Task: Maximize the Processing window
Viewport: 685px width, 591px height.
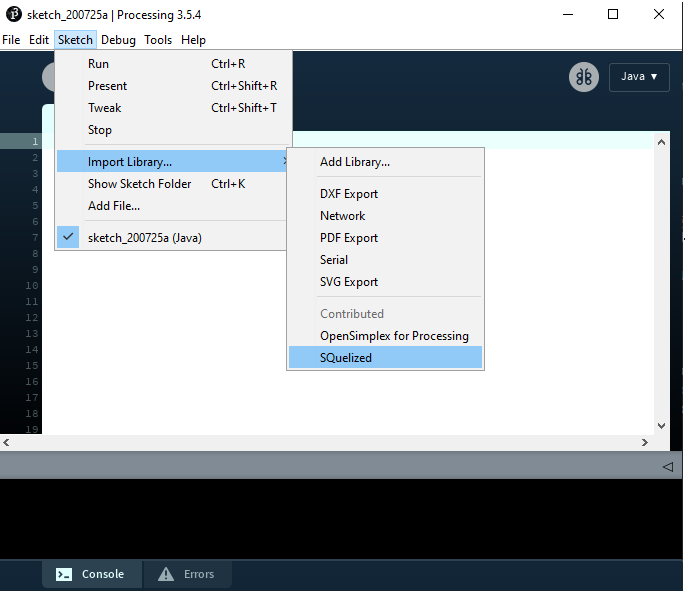Action: coord(613,14)
